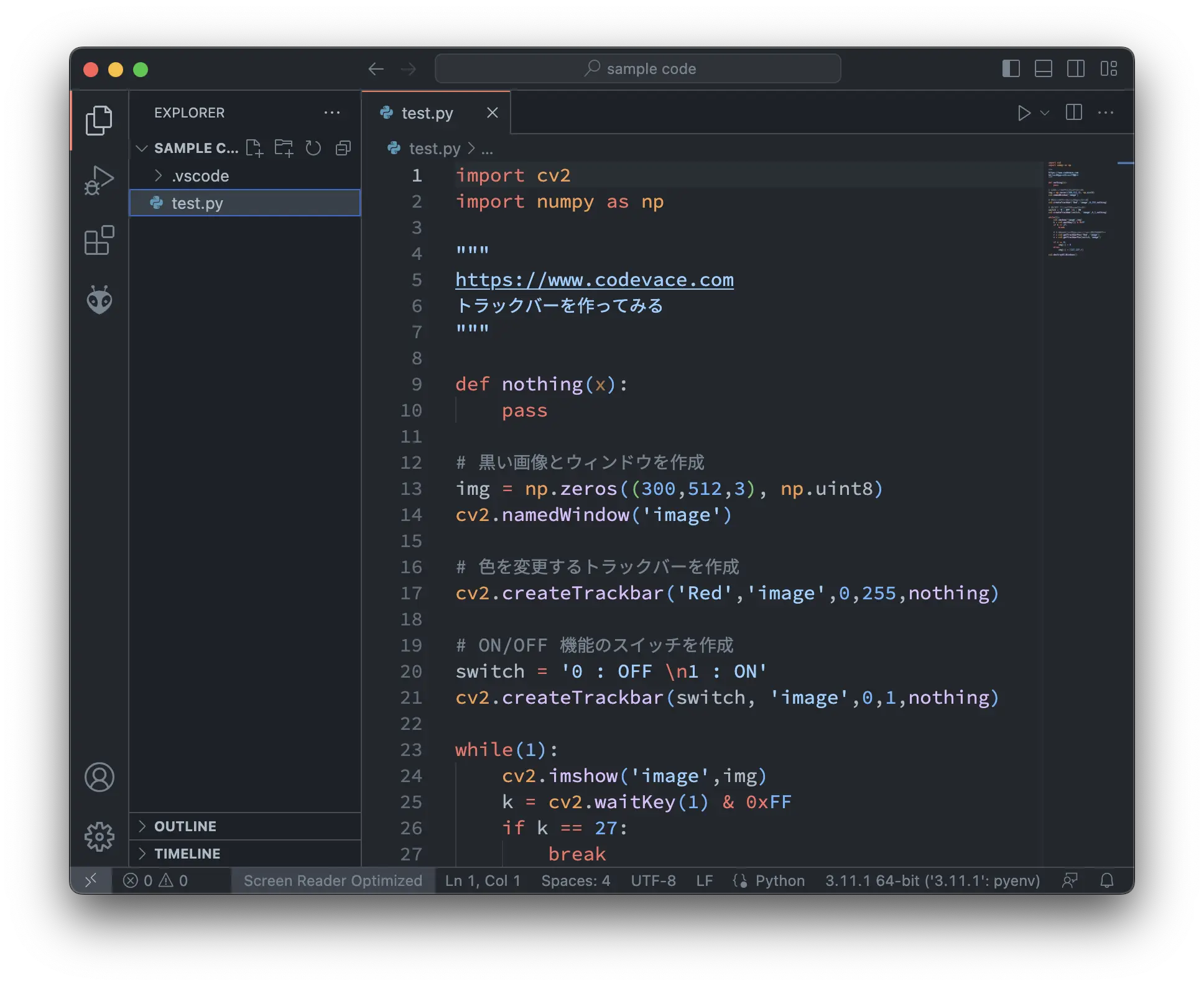Image resolution: width=1204 pixels, height=986 pixels.
Task: Run test.py with the play button
Action: (x=1022, y=113)
